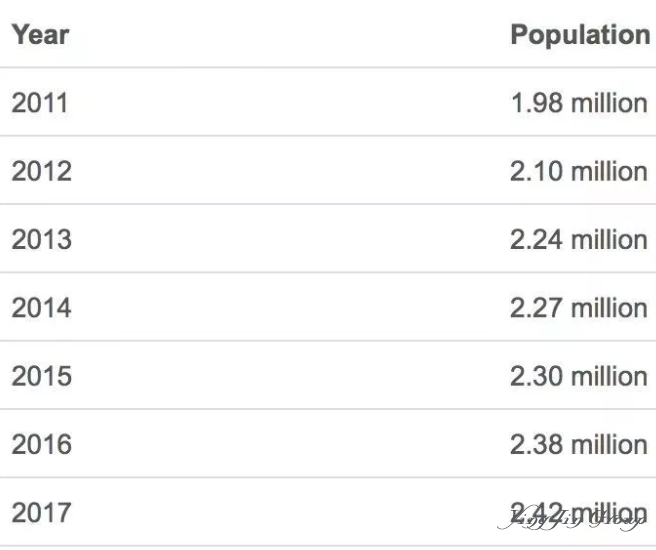Viewport: 656px width, 550px height.
Task: Select the 2016 year cell
Action: [x=41, y=444]
